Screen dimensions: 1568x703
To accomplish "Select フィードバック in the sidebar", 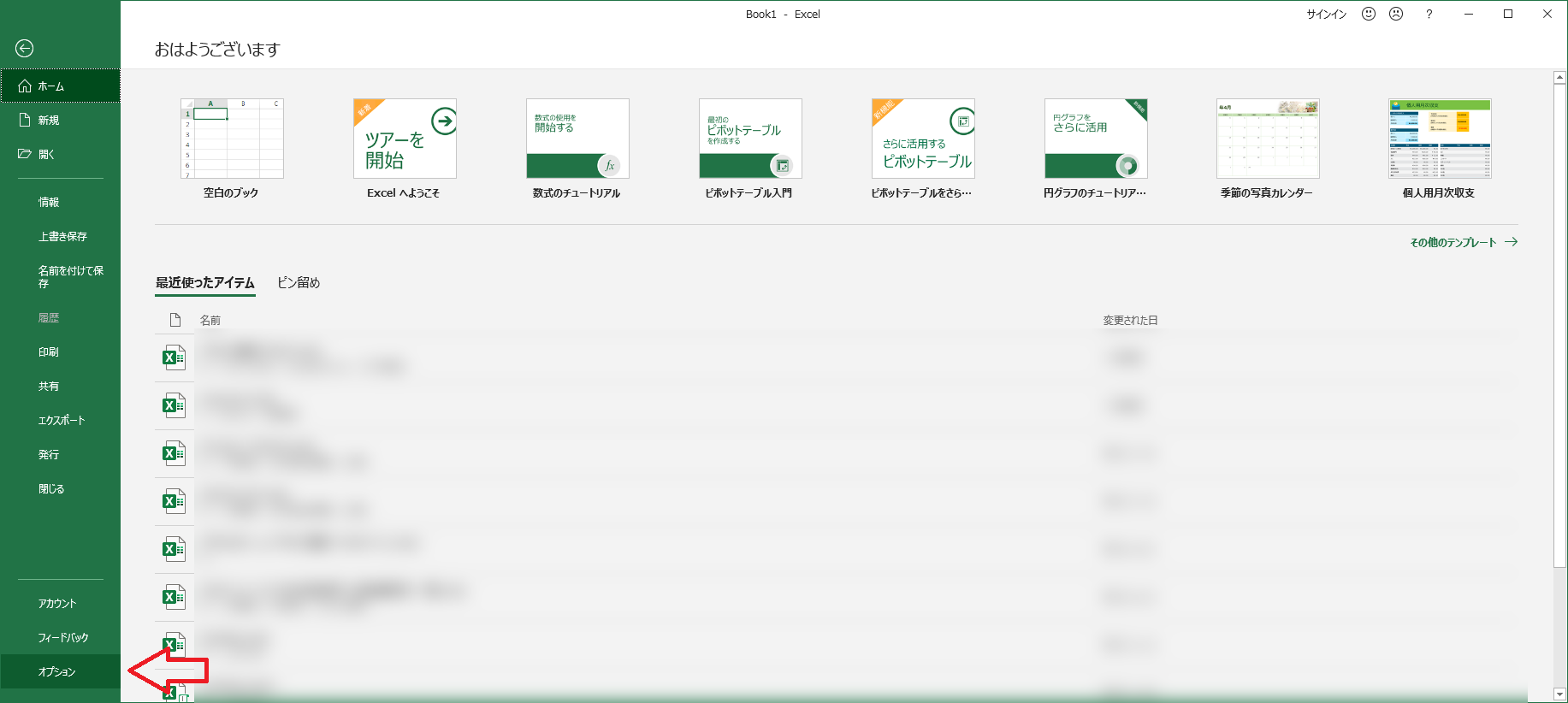I will (60, 637).
